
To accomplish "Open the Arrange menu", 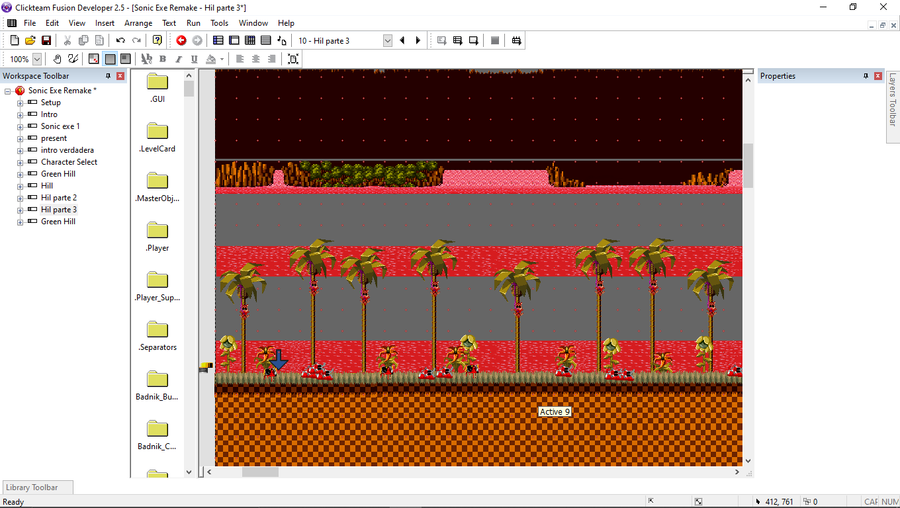I will point(138,23).
